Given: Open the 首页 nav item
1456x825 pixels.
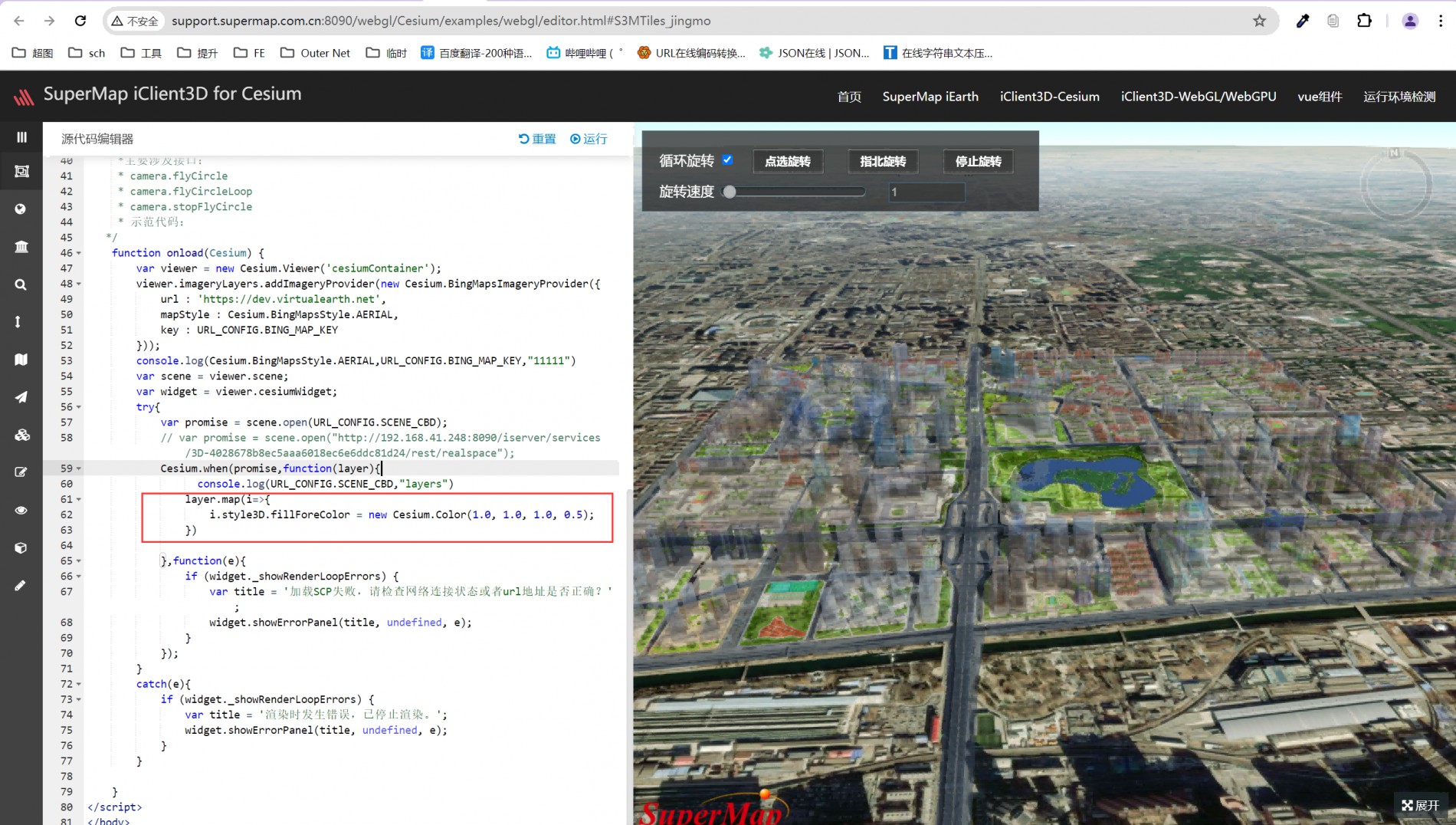Looking at the screenshot, I should [849, 97].
